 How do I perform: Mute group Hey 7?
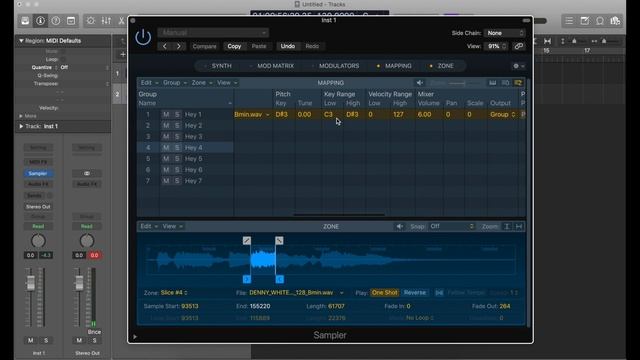[166, 181]
